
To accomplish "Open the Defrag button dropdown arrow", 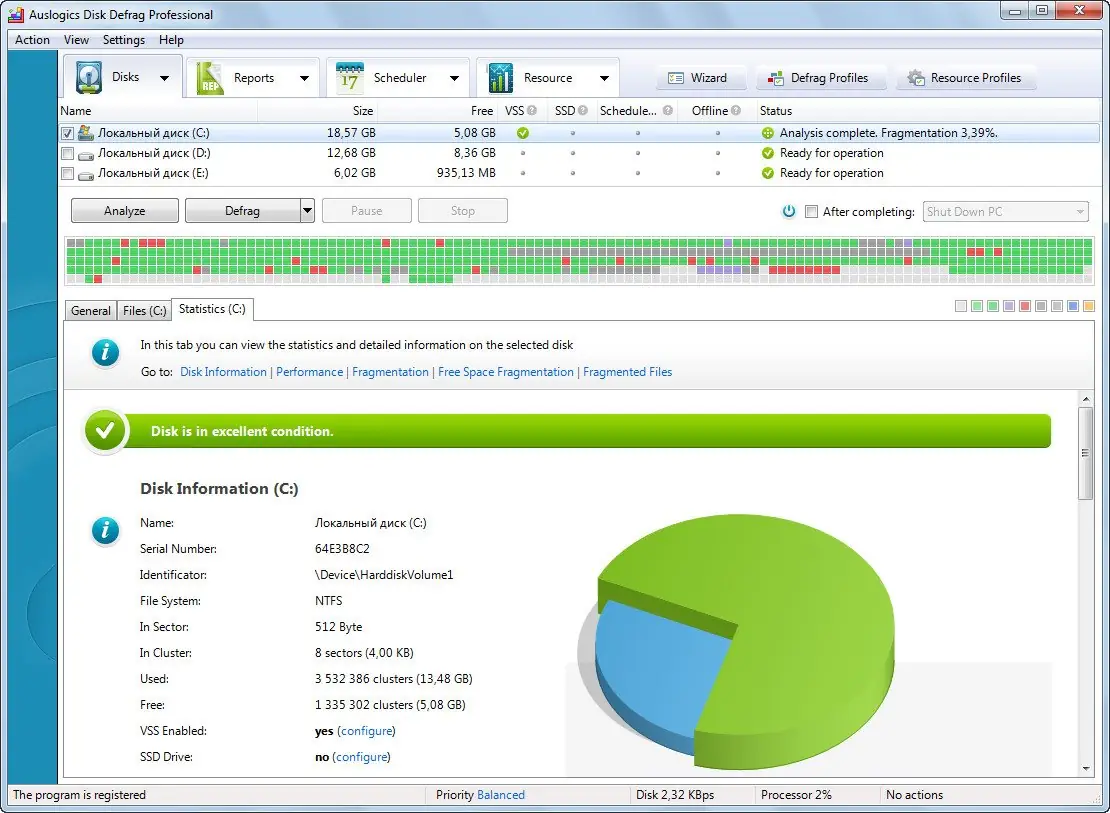I will click(x=307, y=210).
